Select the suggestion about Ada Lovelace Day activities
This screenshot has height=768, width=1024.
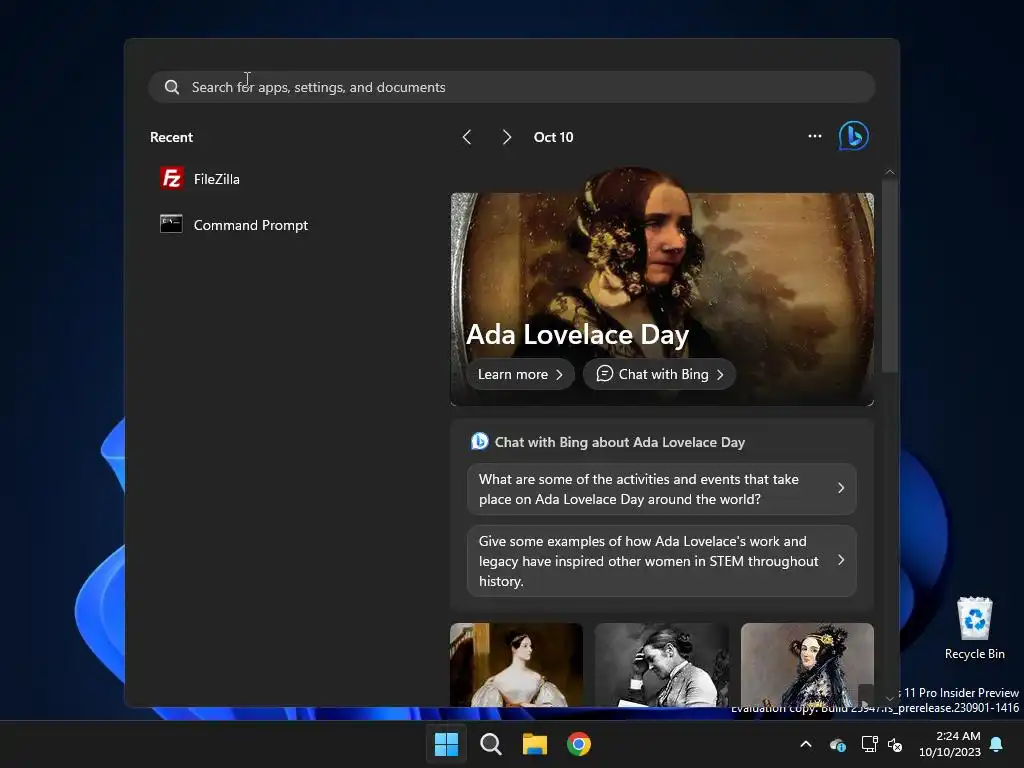(x=662, y=489)
